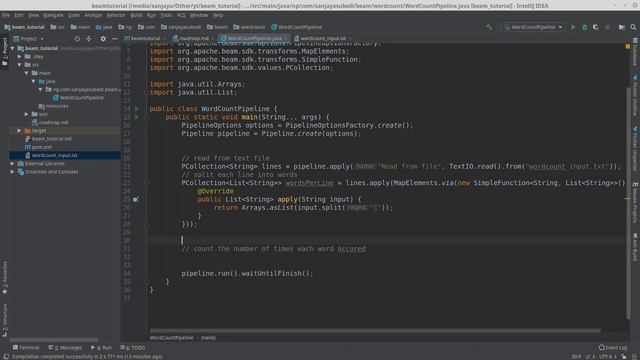Open Search Everywhere magnifier icon
Image resolution: width=640 pixels, height=360 pixels.
[x=633, y=27]
